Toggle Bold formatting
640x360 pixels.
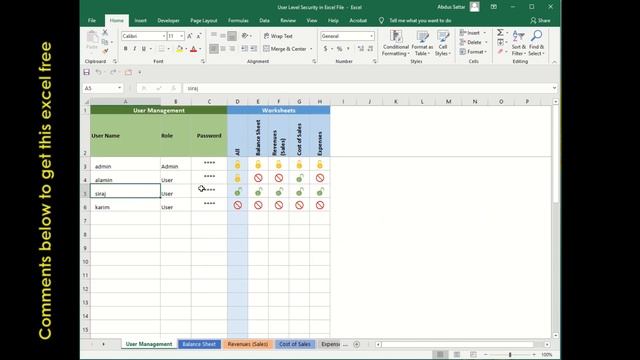[126, 49]
